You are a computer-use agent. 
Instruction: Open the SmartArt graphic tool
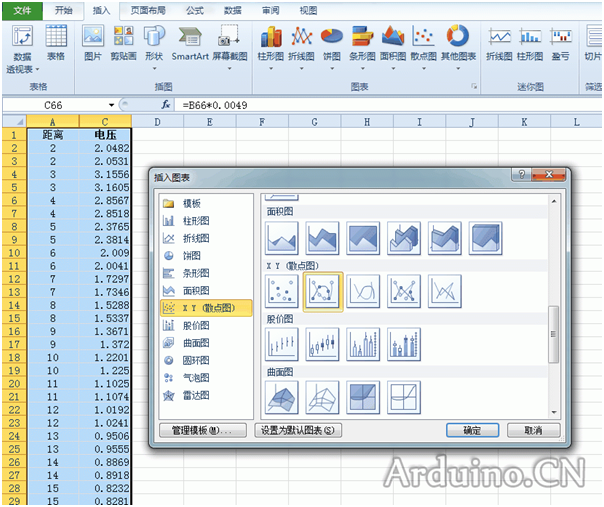tap(190, 45)
